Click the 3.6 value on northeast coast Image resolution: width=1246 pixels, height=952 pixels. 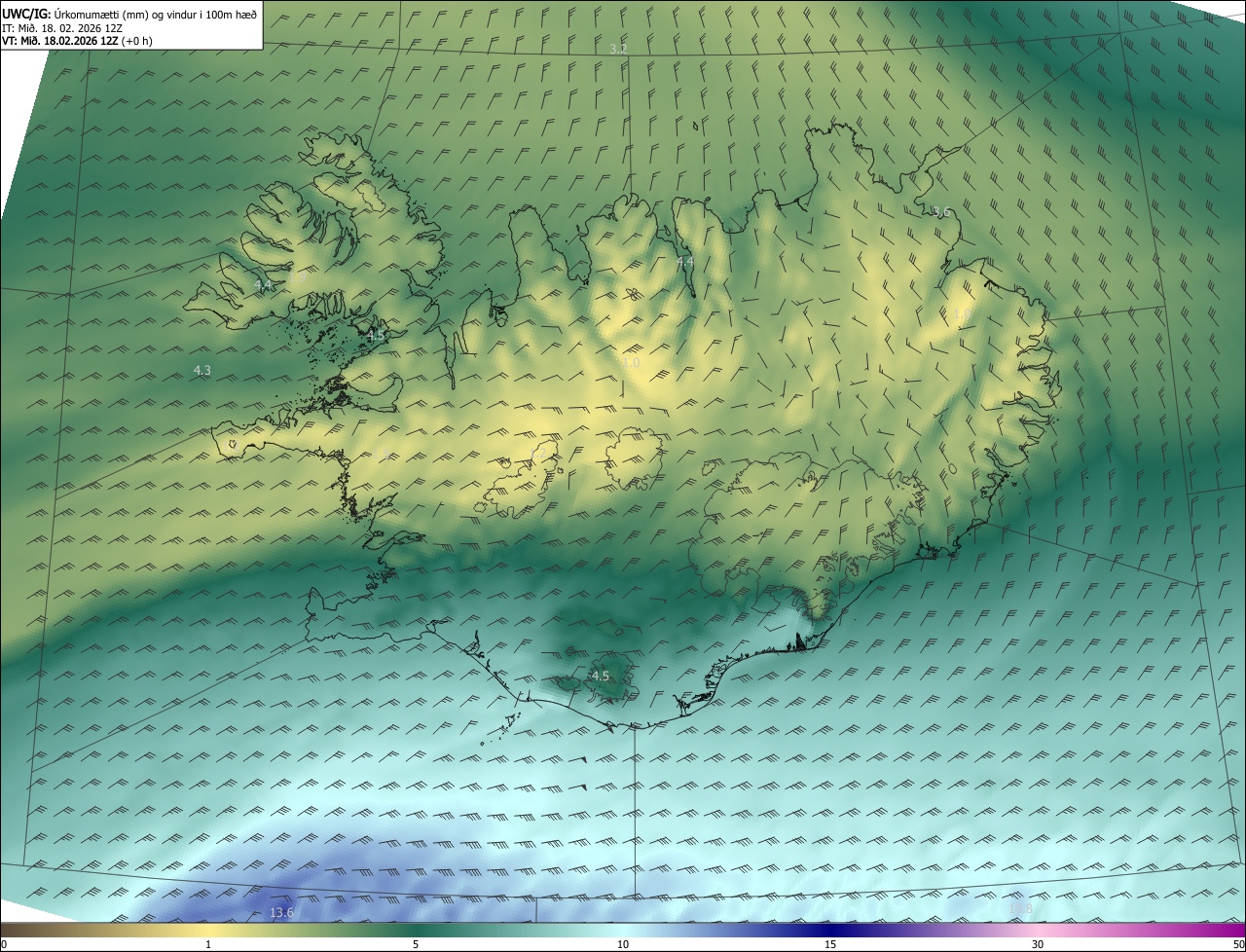(x=941, y=212)
